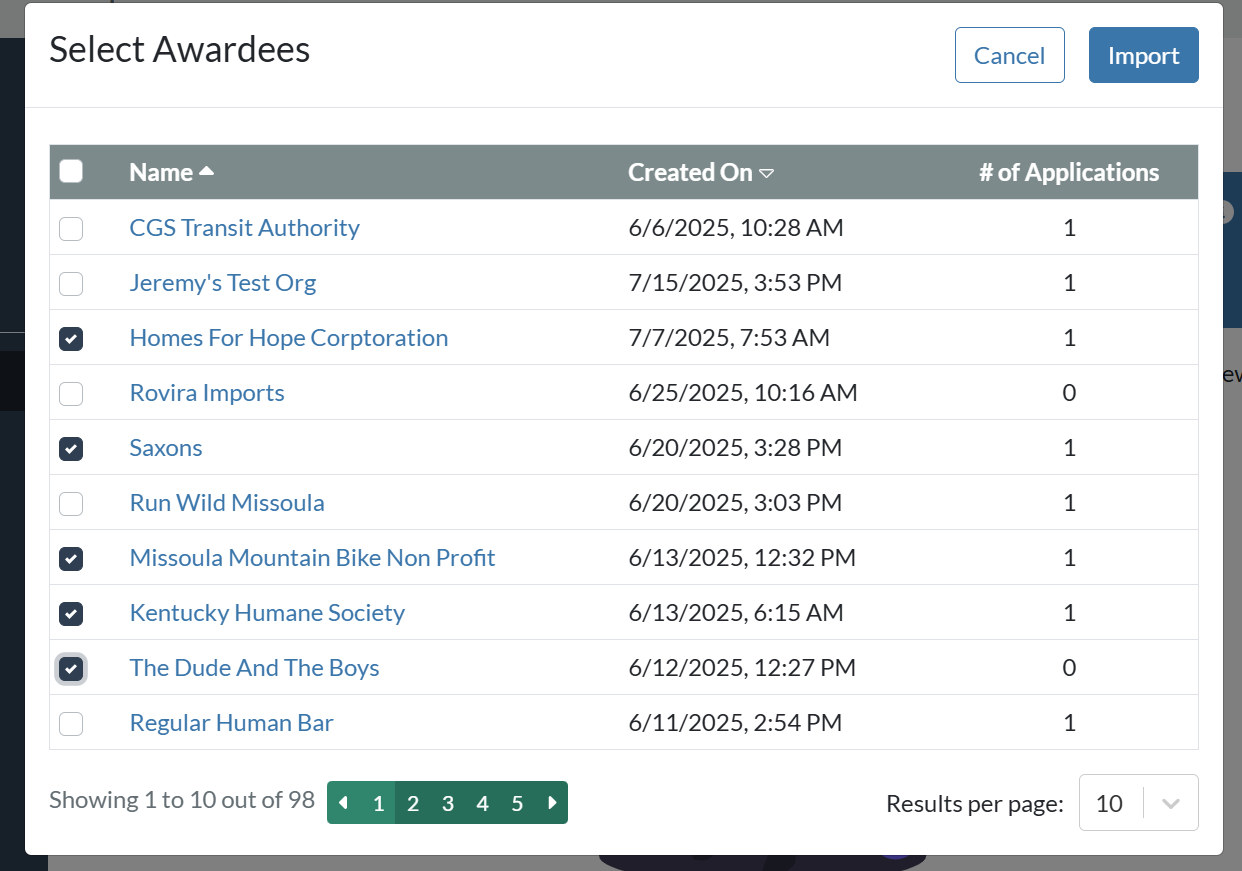Screen dimensions: 1242x871
Task: Open Missoula Mountain Bike Non Profit link
Action: pos(312,558)
